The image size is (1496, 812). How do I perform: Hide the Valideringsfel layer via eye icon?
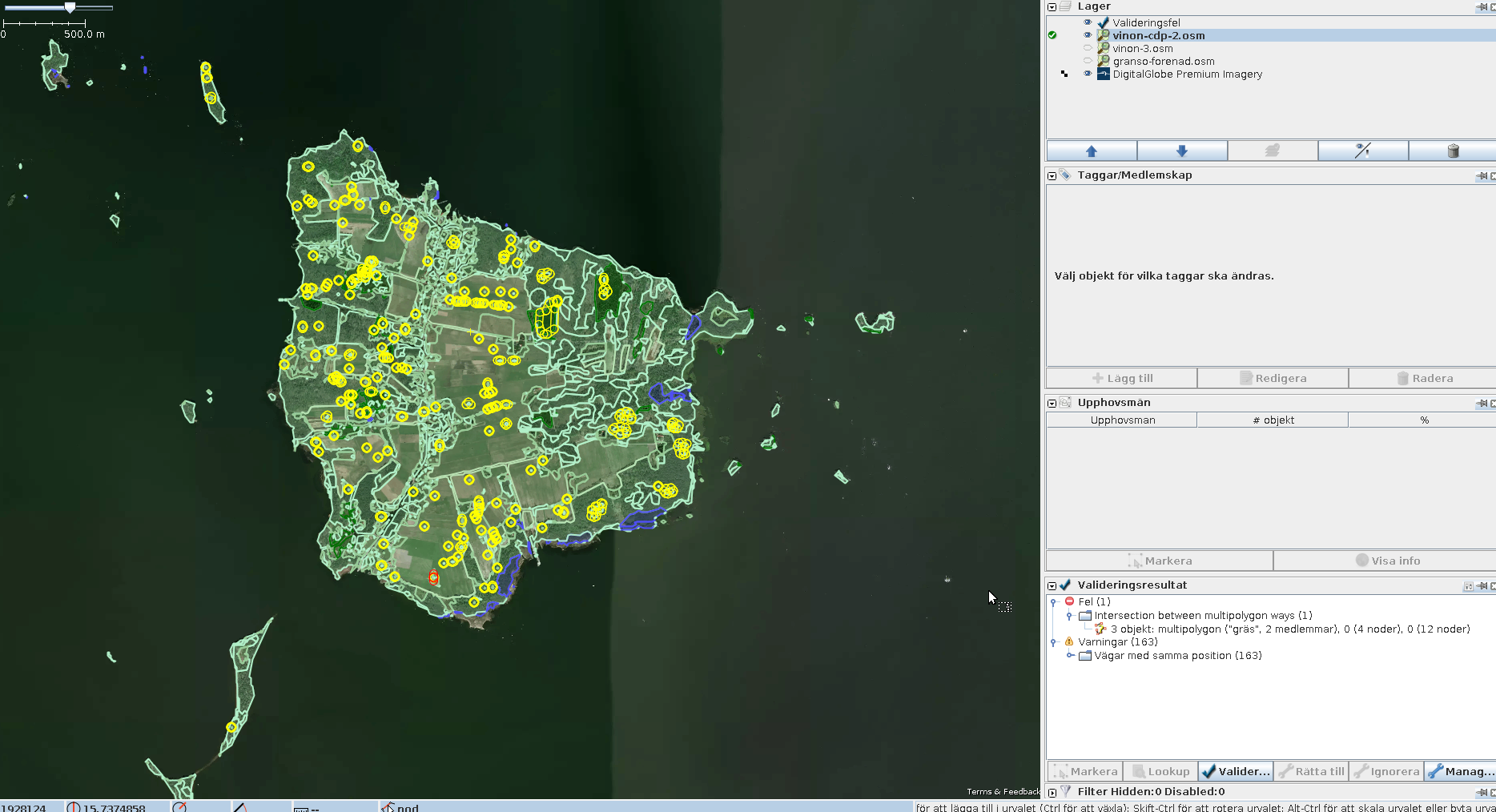click(x=1088, y=22)
